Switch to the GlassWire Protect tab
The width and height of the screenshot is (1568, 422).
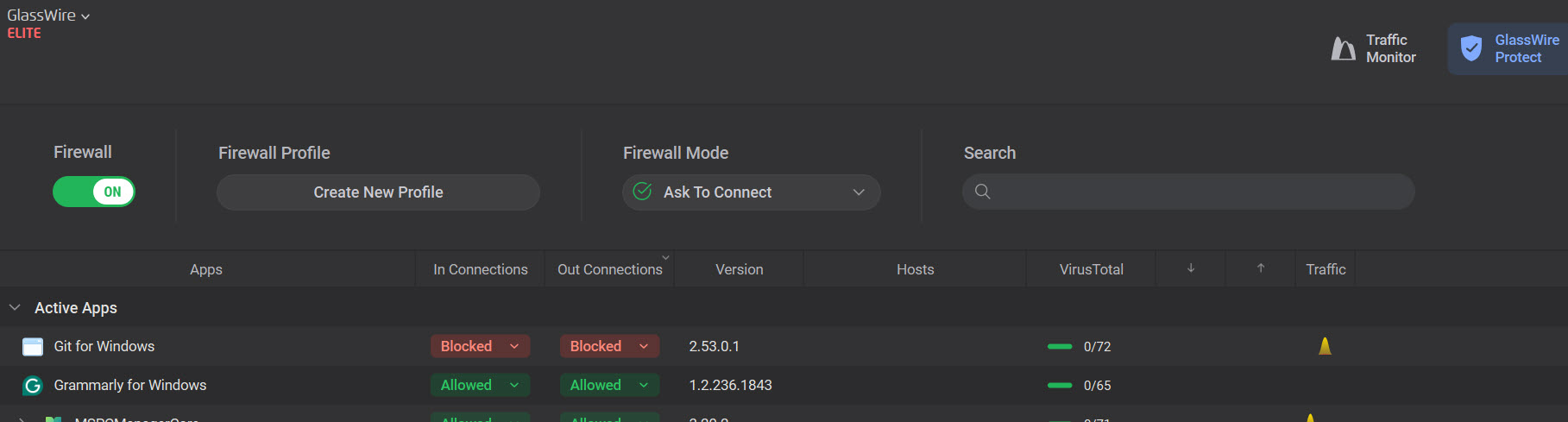[x=1508, y=49]
